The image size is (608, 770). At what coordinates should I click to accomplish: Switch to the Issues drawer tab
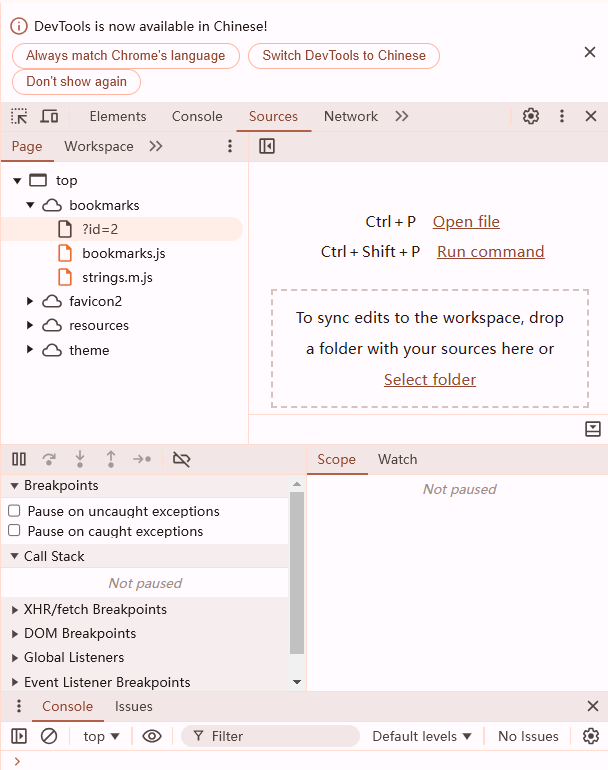tap(134, 706)
